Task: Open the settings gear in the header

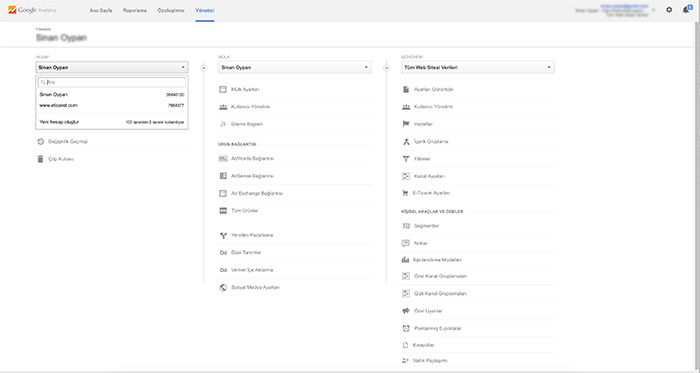Action: (x=669, y=10)
